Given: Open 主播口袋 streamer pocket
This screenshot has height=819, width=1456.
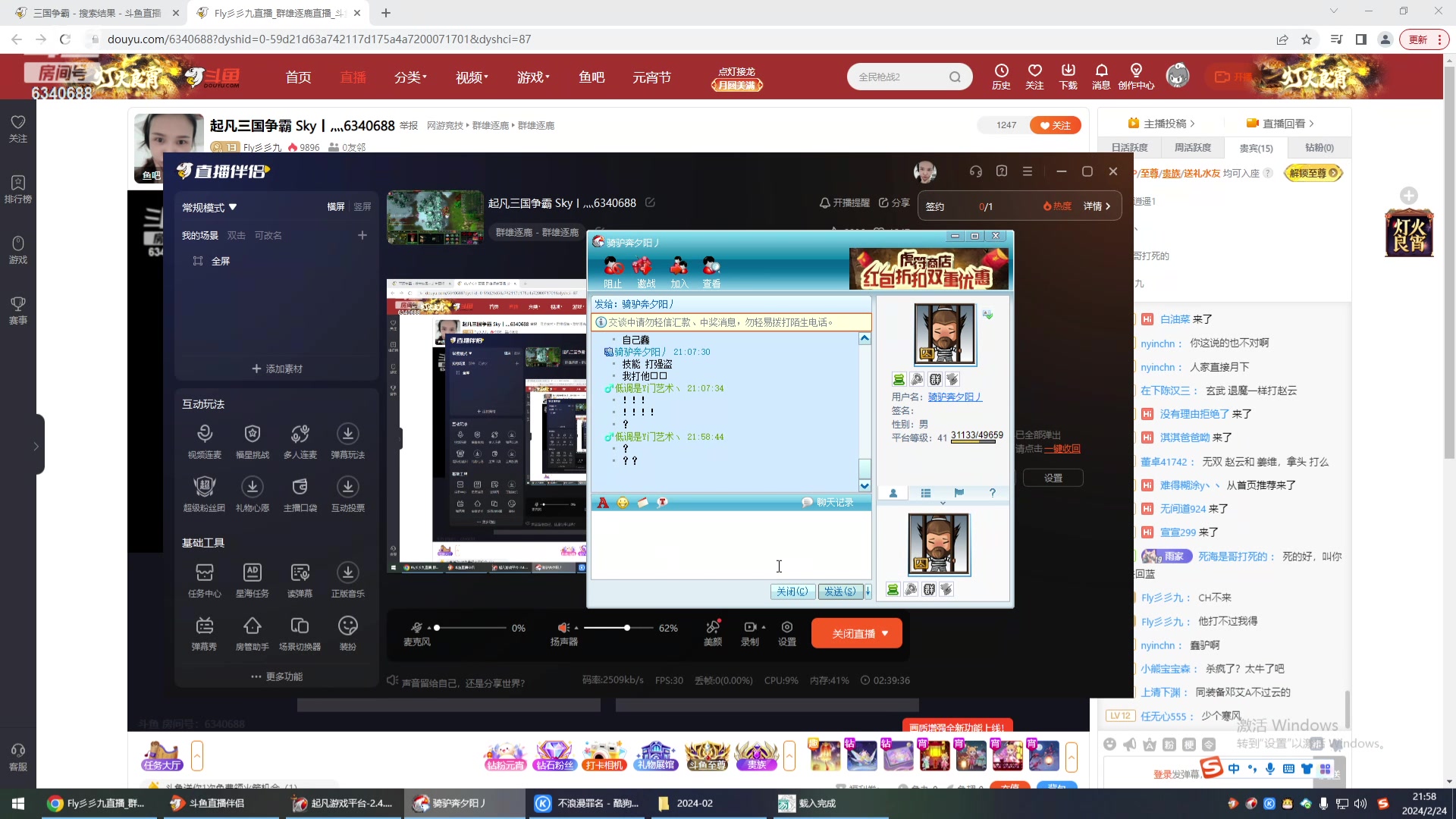Looking at the screenshot, I should tap(300, 494).
